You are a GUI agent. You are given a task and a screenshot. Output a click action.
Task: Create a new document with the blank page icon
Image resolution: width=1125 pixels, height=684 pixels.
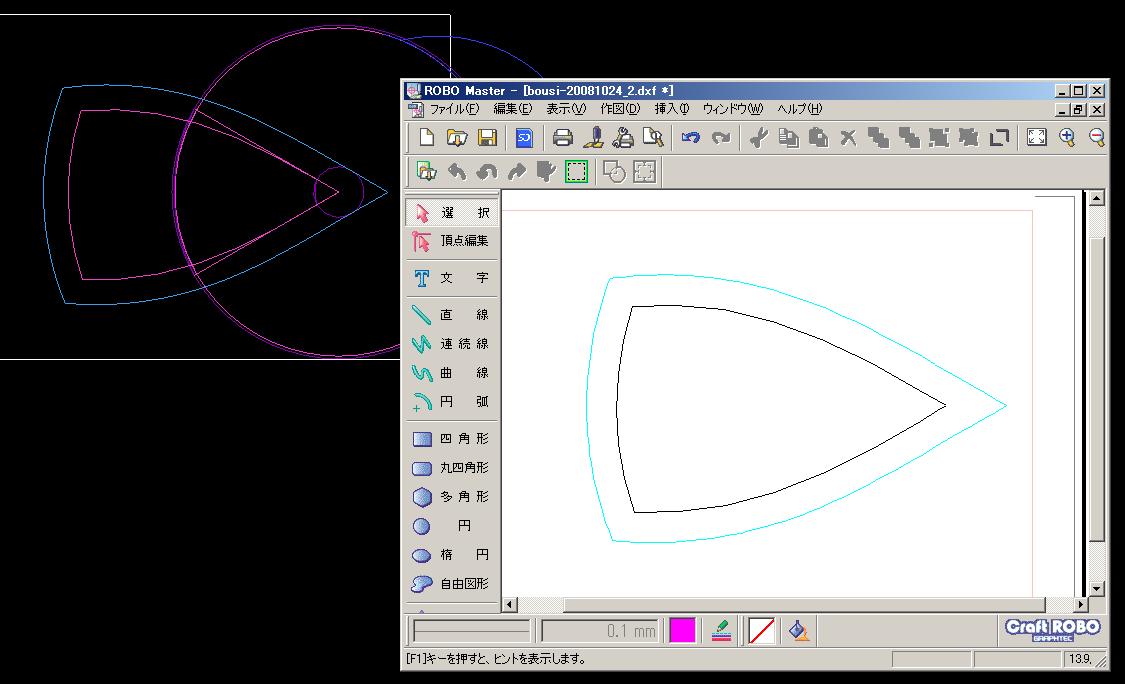pyautogui.click(x=426, y=138)
